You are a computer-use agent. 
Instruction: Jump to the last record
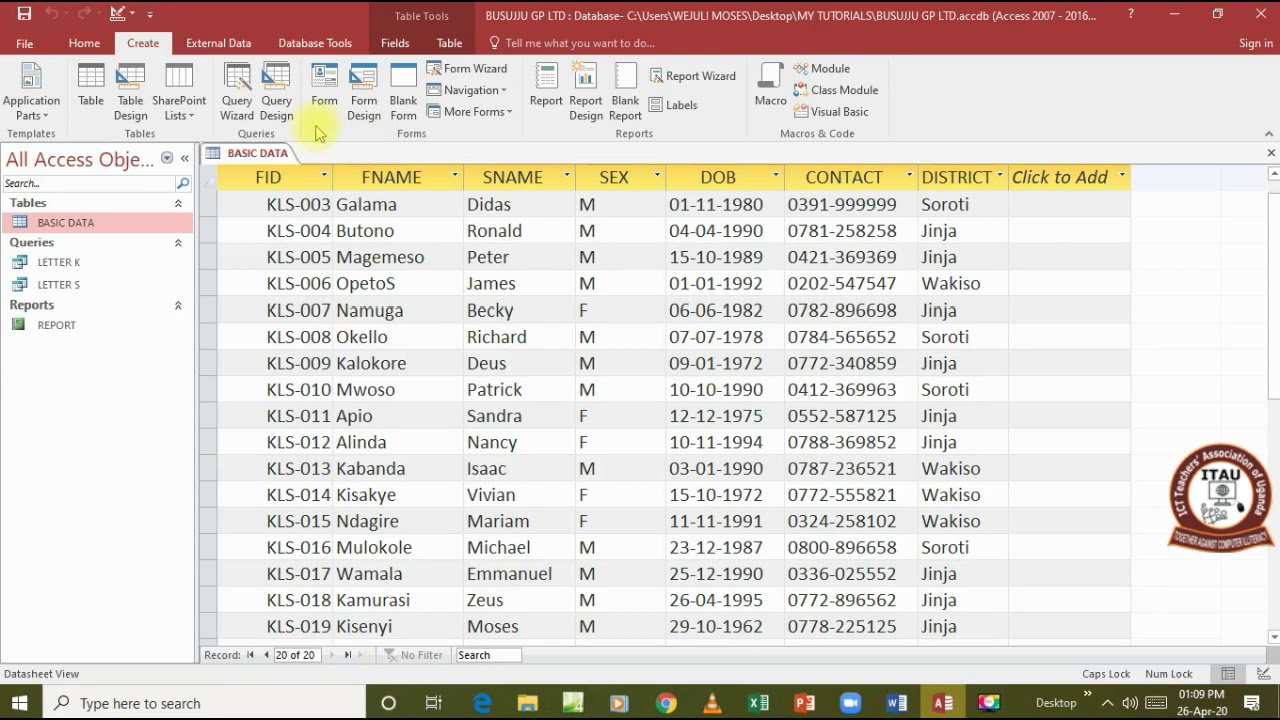tap(347, 655)
